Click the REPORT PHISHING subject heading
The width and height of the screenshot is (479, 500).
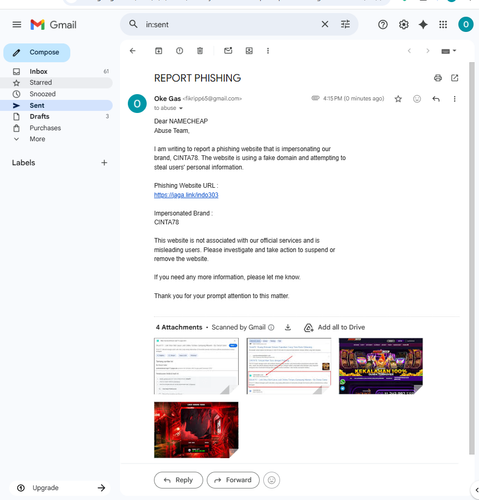coord(197,78)
